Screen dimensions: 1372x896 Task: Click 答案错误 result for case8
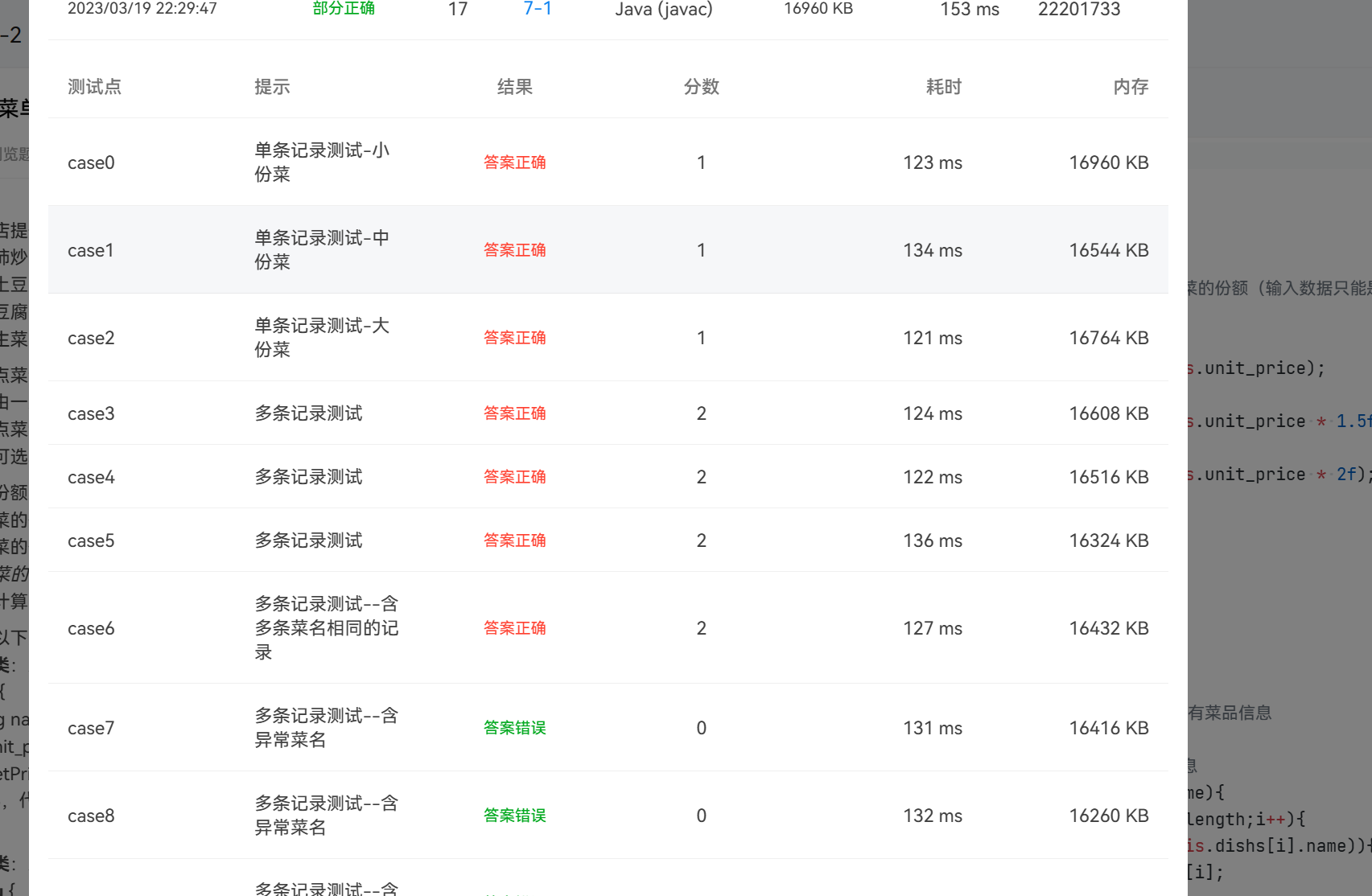point(514,816)
